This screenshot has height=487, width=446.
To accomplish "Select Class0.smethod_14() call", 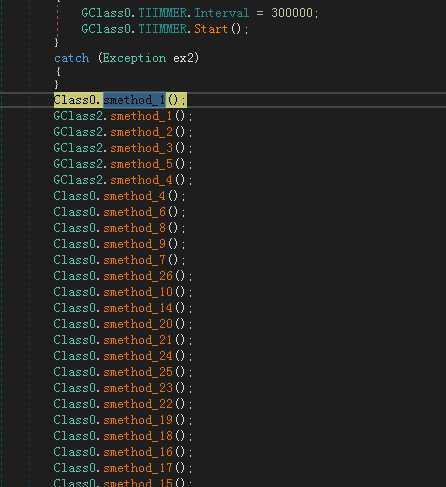I will 123,308.
